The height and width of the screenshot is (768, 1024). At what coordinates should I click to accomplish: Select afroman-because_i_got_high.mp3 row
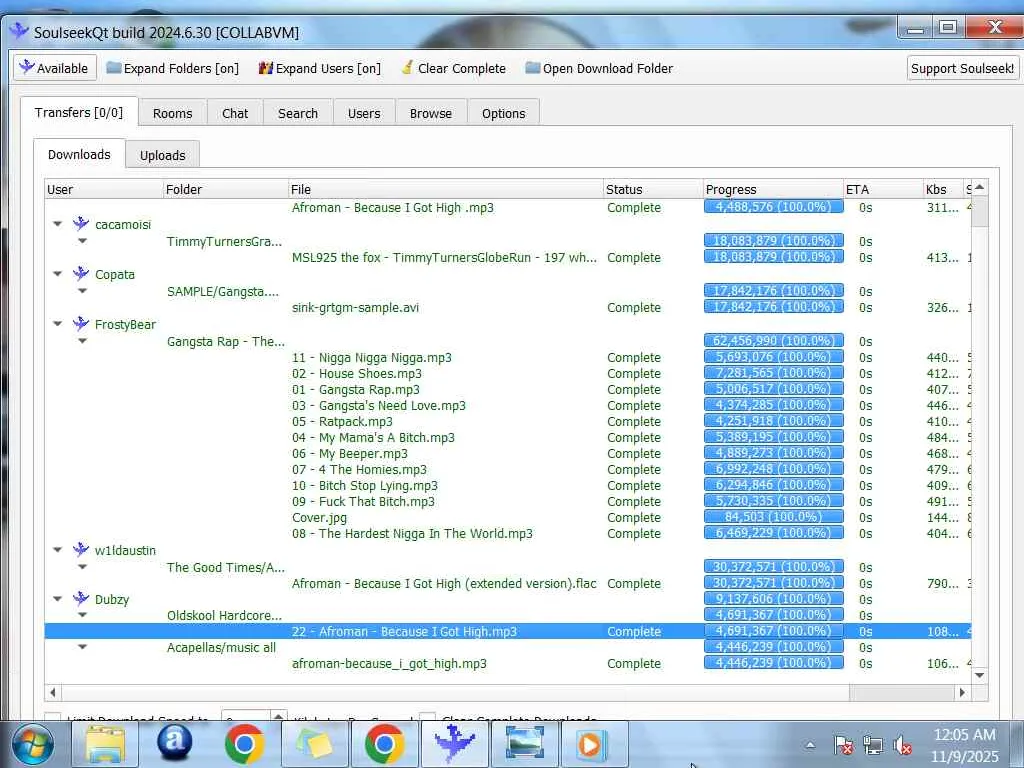[x=507, y=664]
